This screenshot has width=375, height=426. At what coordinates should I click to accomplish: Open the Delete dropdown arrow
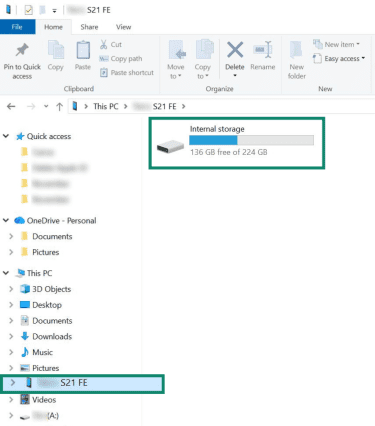pyautogui.click(x=235, y=76)
